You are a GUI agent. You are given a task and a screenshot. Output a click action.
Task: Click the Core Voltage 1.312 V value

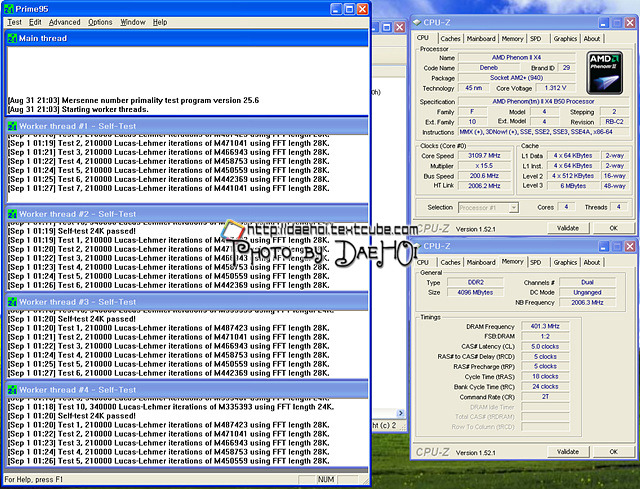[556, 88]
